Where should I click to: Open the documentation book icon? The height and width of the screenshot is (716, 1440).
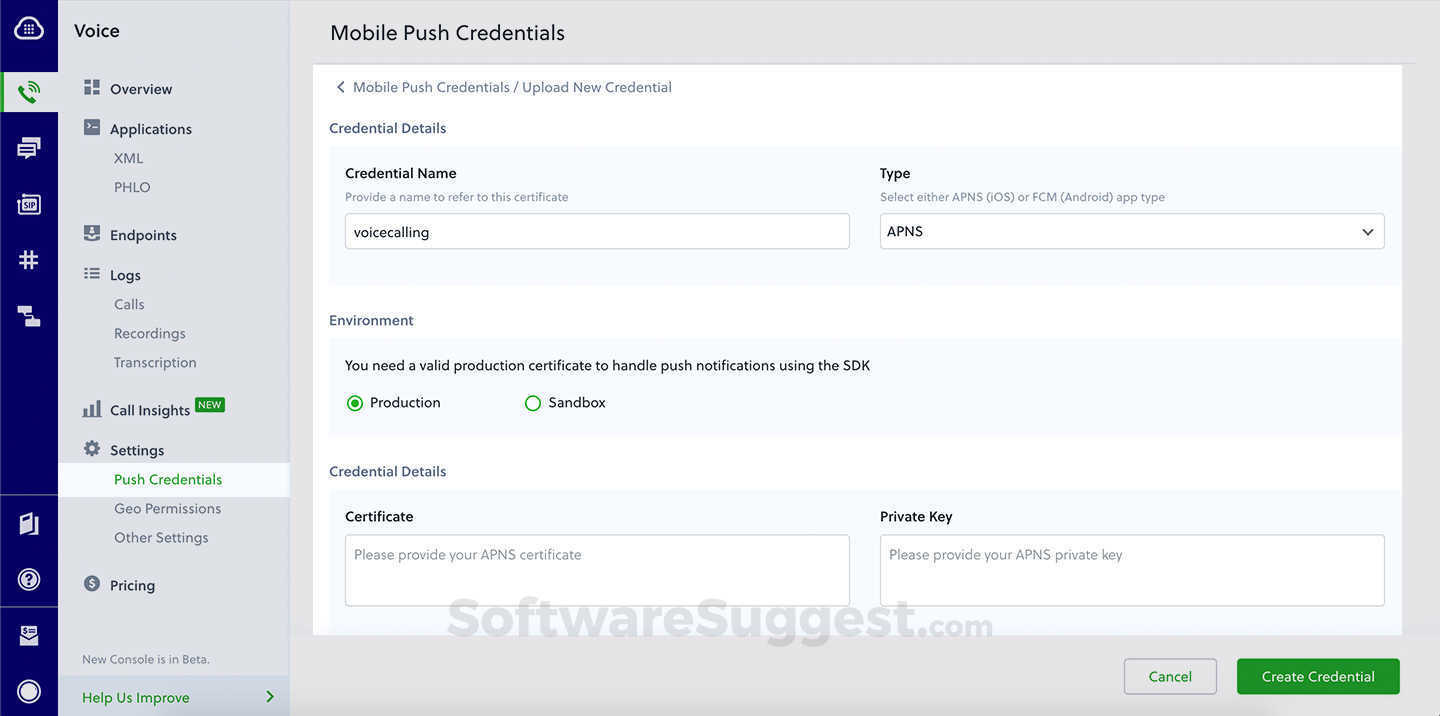(x=29, y=523)
